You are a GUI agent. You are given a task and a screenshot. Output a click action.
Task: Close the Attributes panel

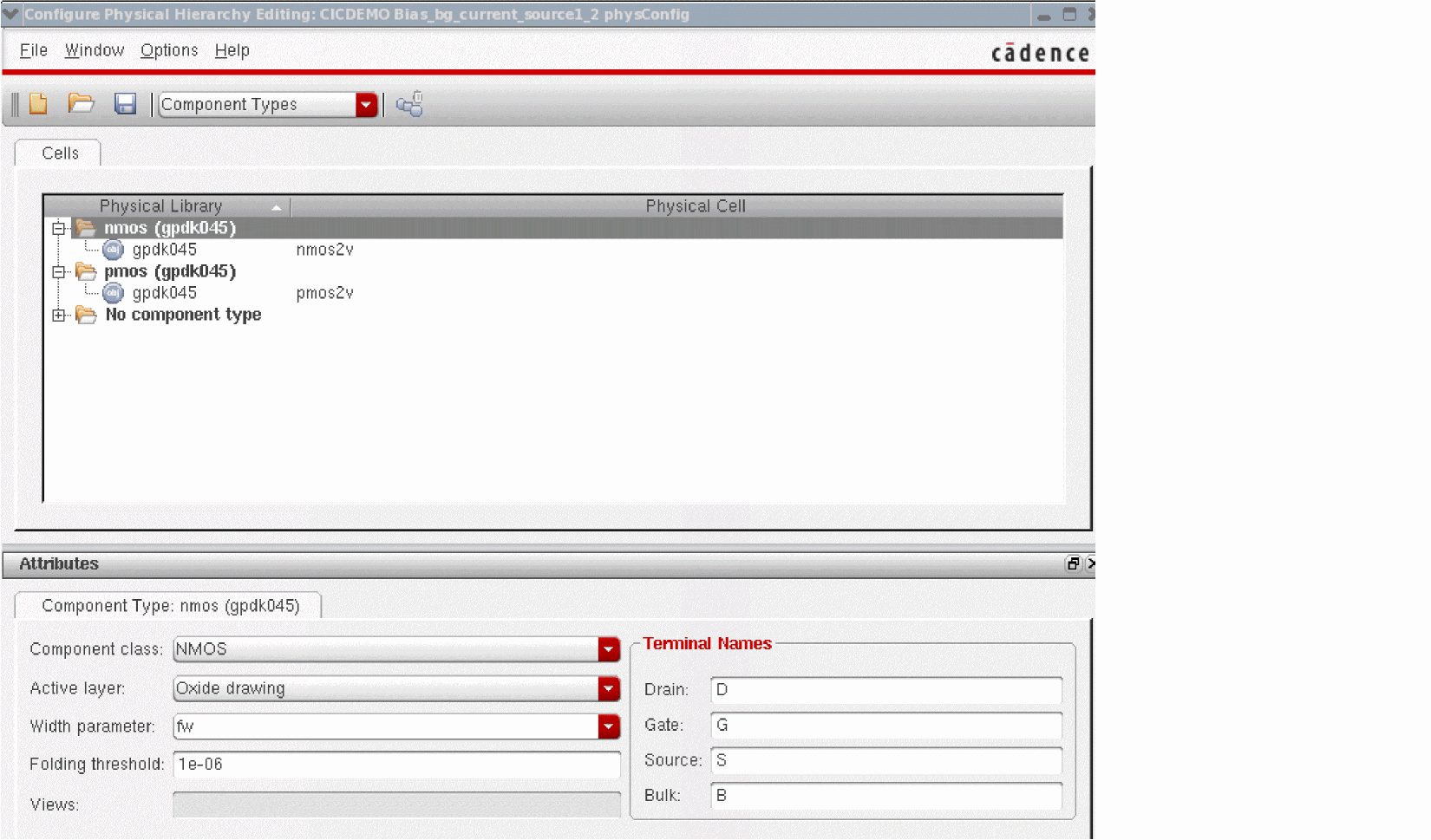click(x=1090, y=563)
